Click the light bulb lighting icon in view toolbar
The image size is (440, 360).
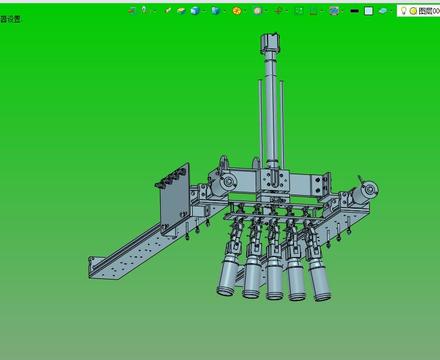pos(144,10)
